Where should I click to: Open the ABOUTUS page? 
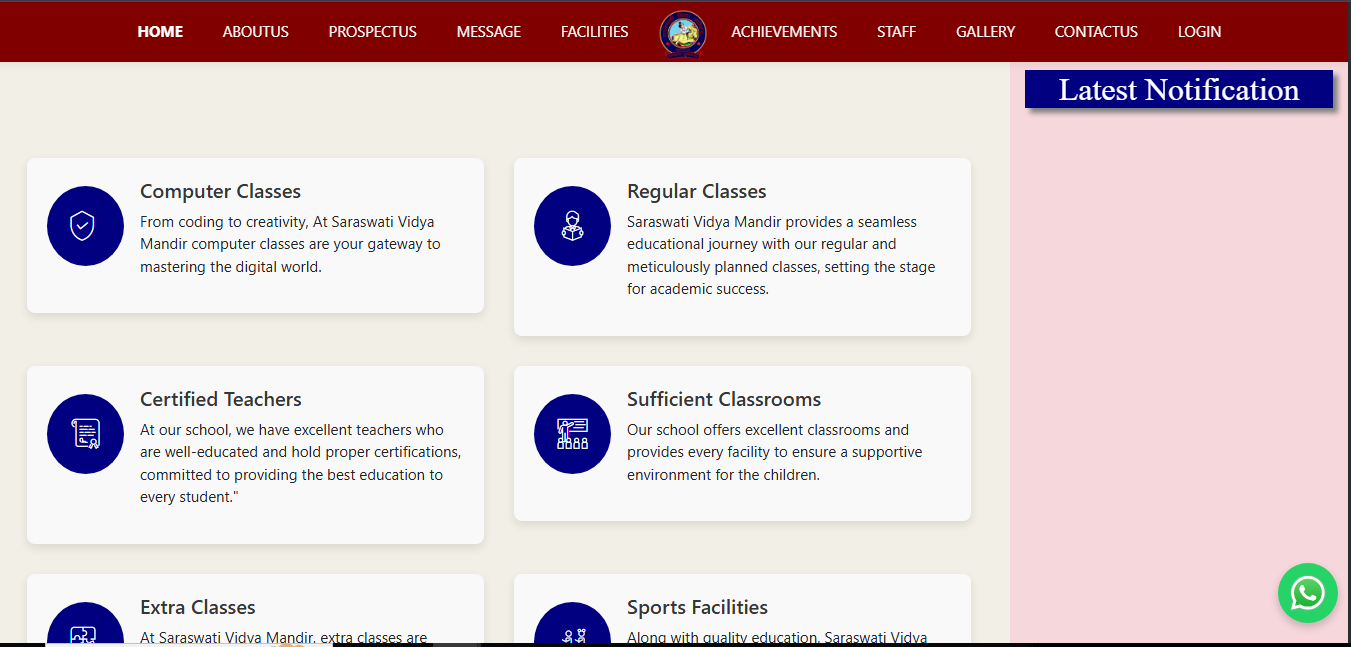click(x=256, y=32)
